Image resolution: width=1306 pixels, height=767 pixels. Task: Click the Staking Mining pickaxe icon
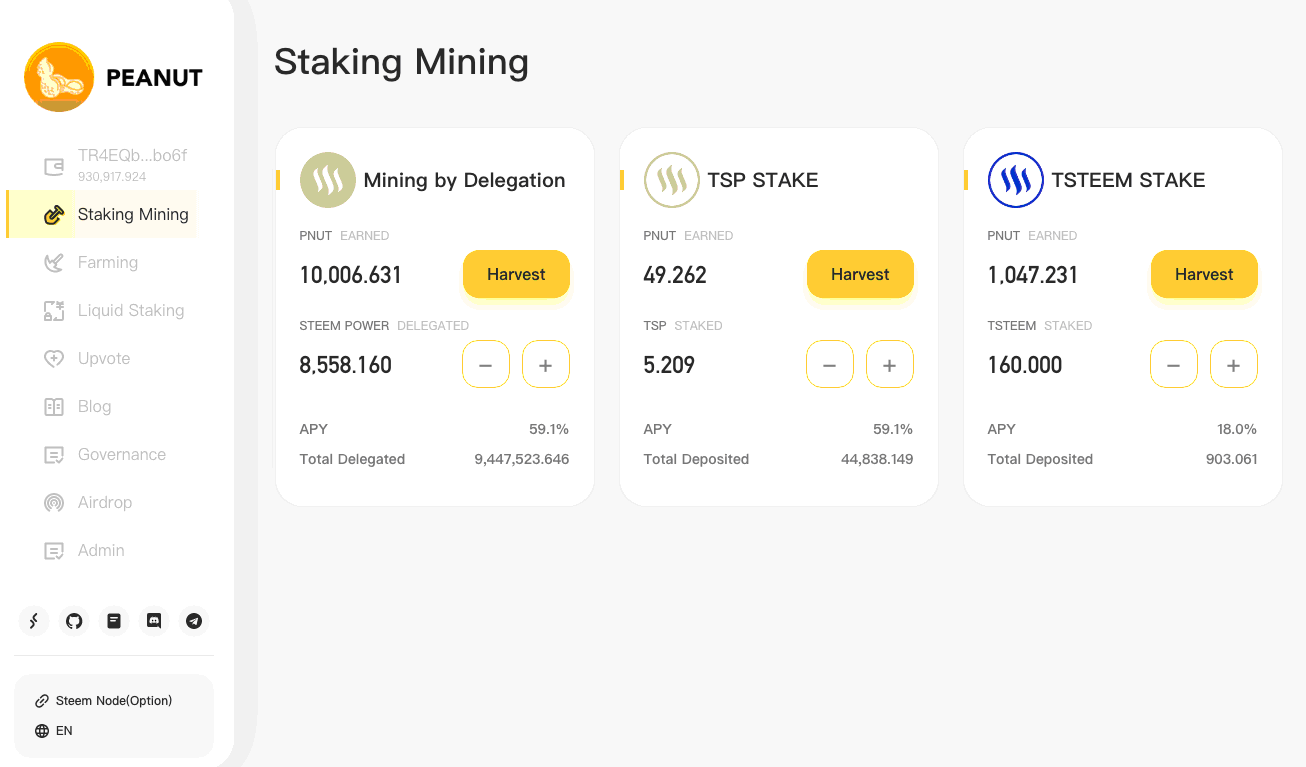(x=54, y=214)
